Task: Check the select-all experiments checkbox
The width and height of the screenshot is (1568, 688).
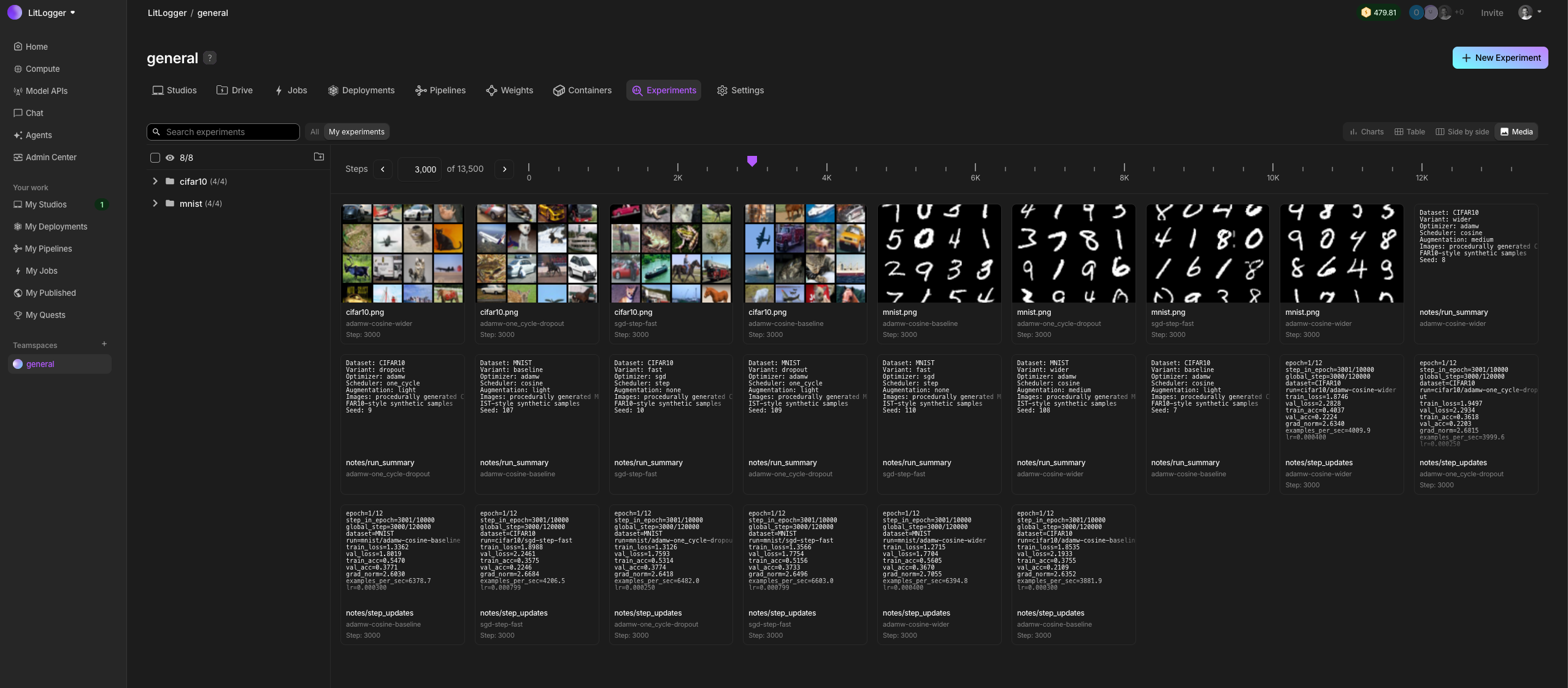Action: [x=155, y=158]
